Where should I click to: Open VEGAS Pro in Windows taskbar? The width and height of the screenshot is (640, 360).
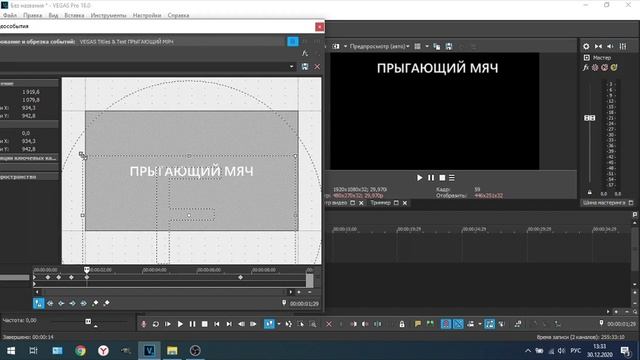click(x=149, y=351)
